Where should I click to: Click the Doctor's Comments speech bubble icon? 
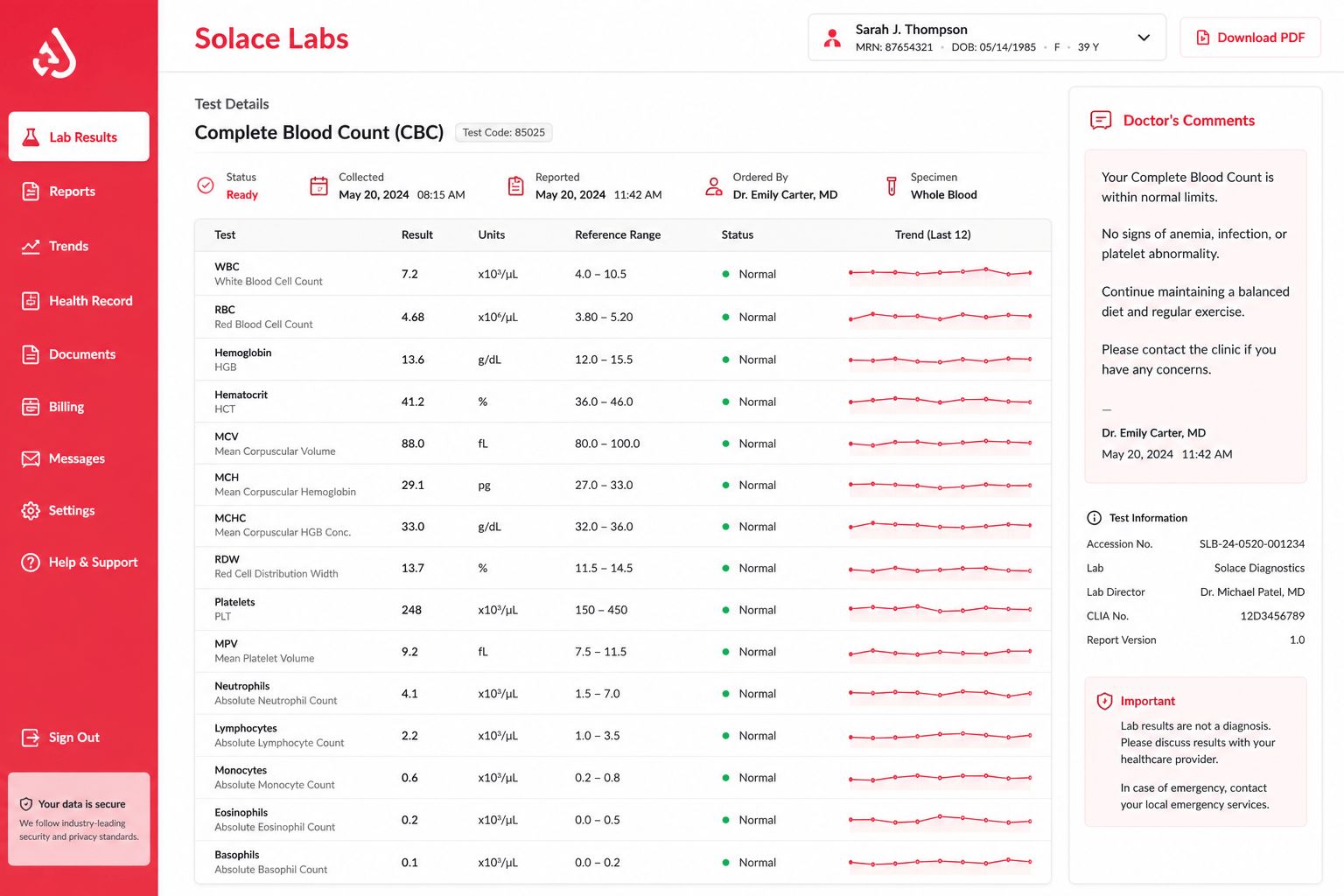(1101, 121)
